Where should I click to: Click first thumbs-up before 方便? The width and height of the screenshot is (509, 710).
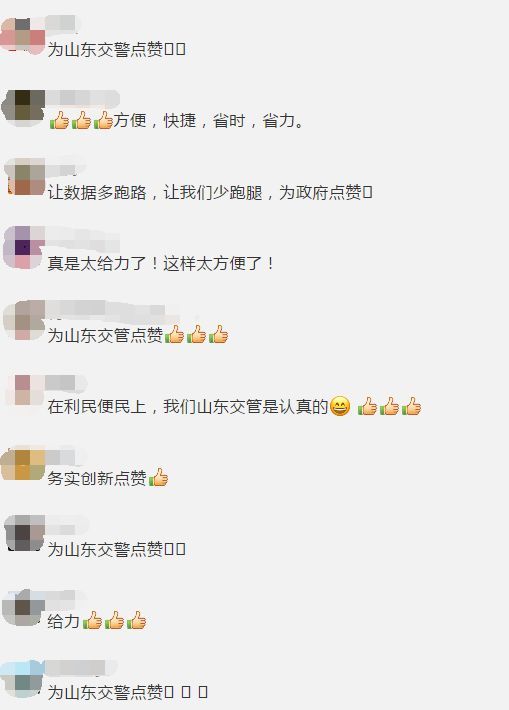[59, 120]
